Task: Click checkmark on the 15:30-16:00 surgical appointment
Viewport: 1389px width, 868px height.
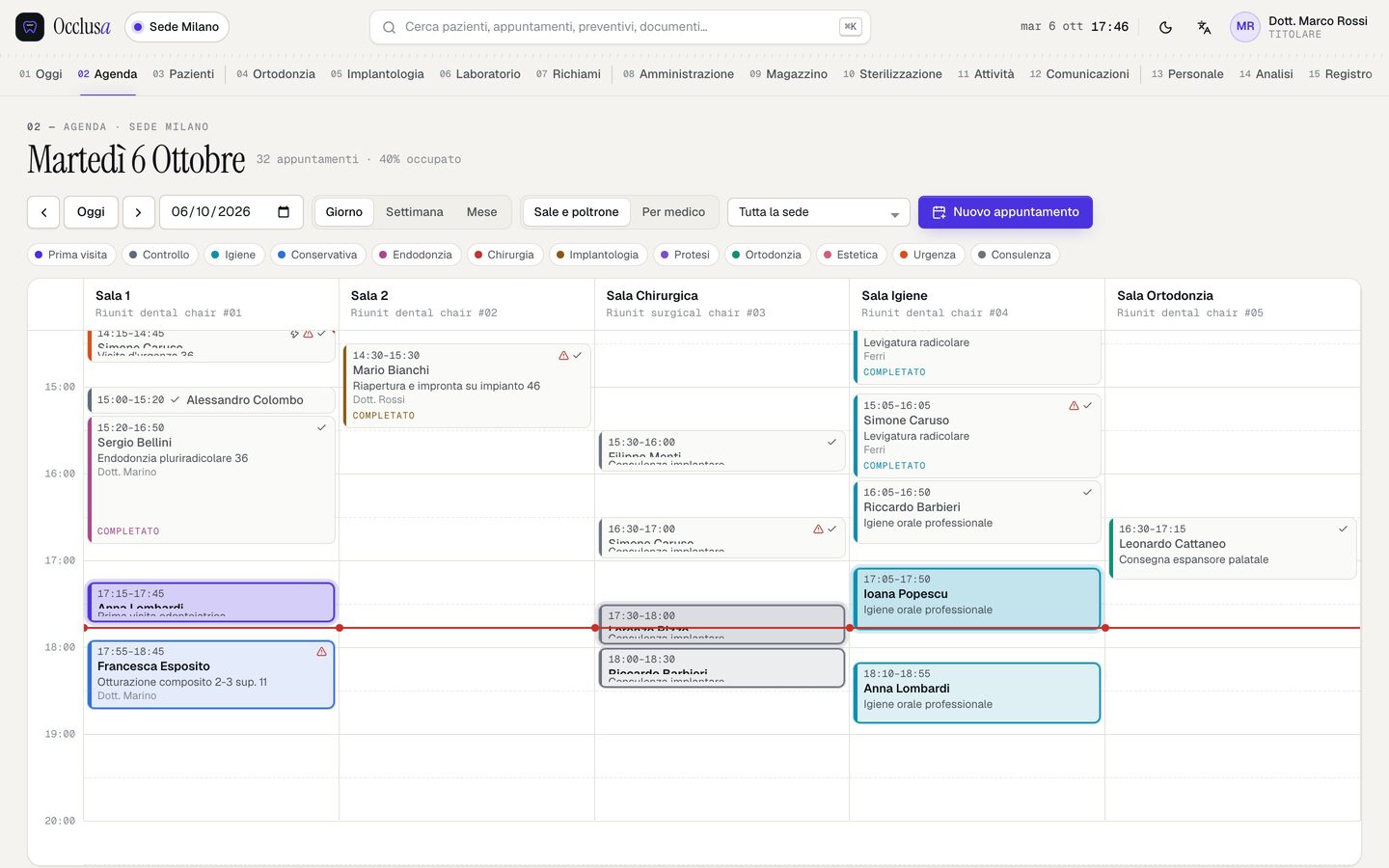Action: [831, 442]
